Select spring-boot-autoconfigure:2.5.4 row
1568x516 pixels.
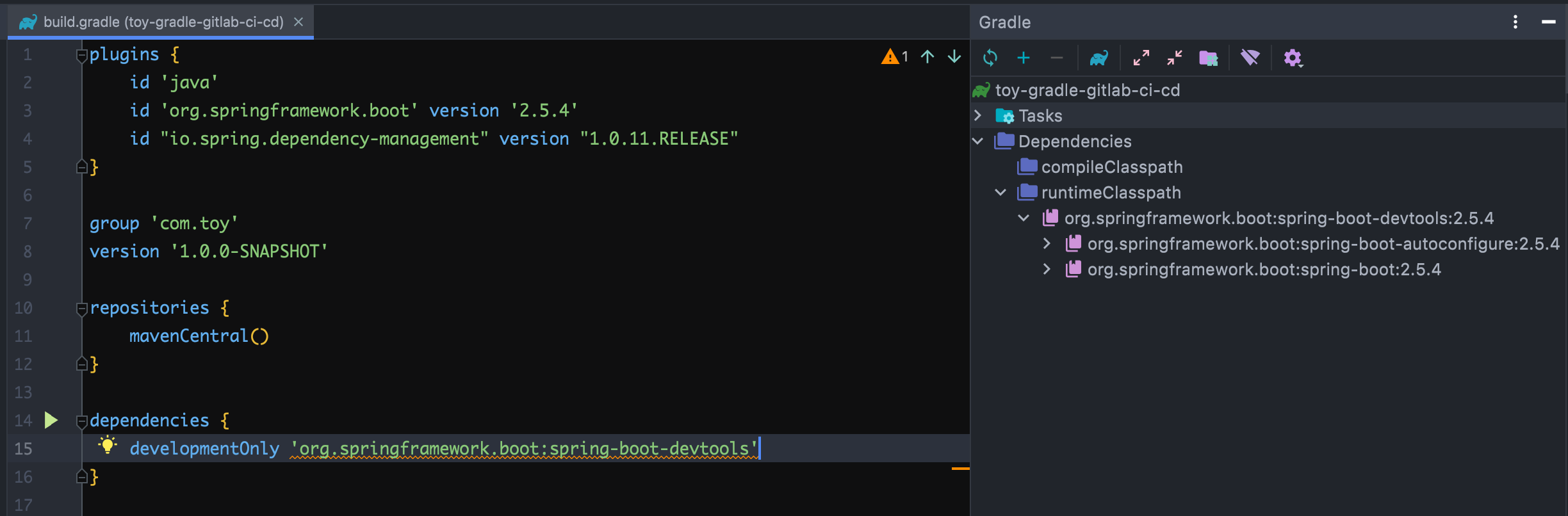coord(1268,243)
